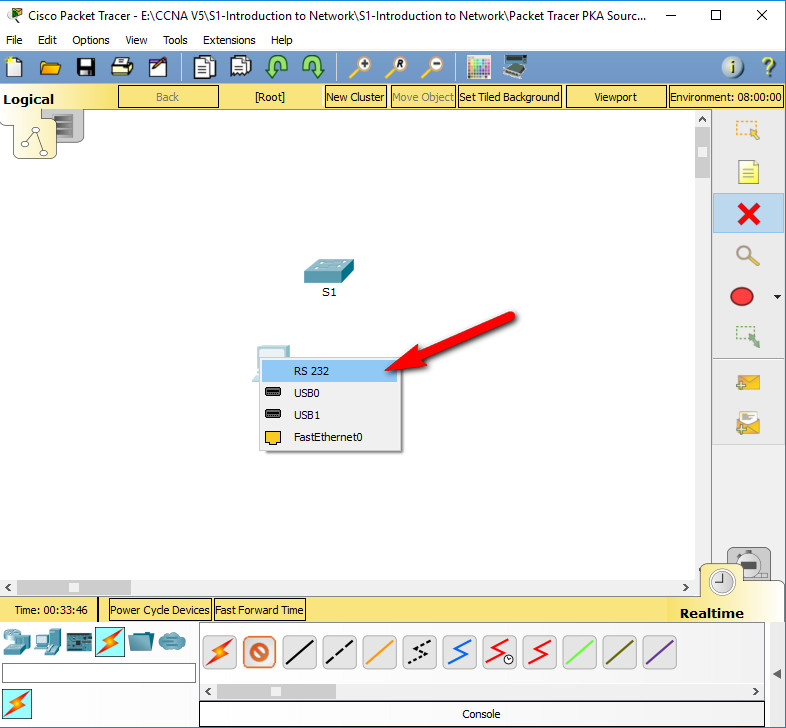Image resolution: width=786 pixels, height=728 pixels.
Task: Select the Place Note tool
Action: [x=747, y=172]
